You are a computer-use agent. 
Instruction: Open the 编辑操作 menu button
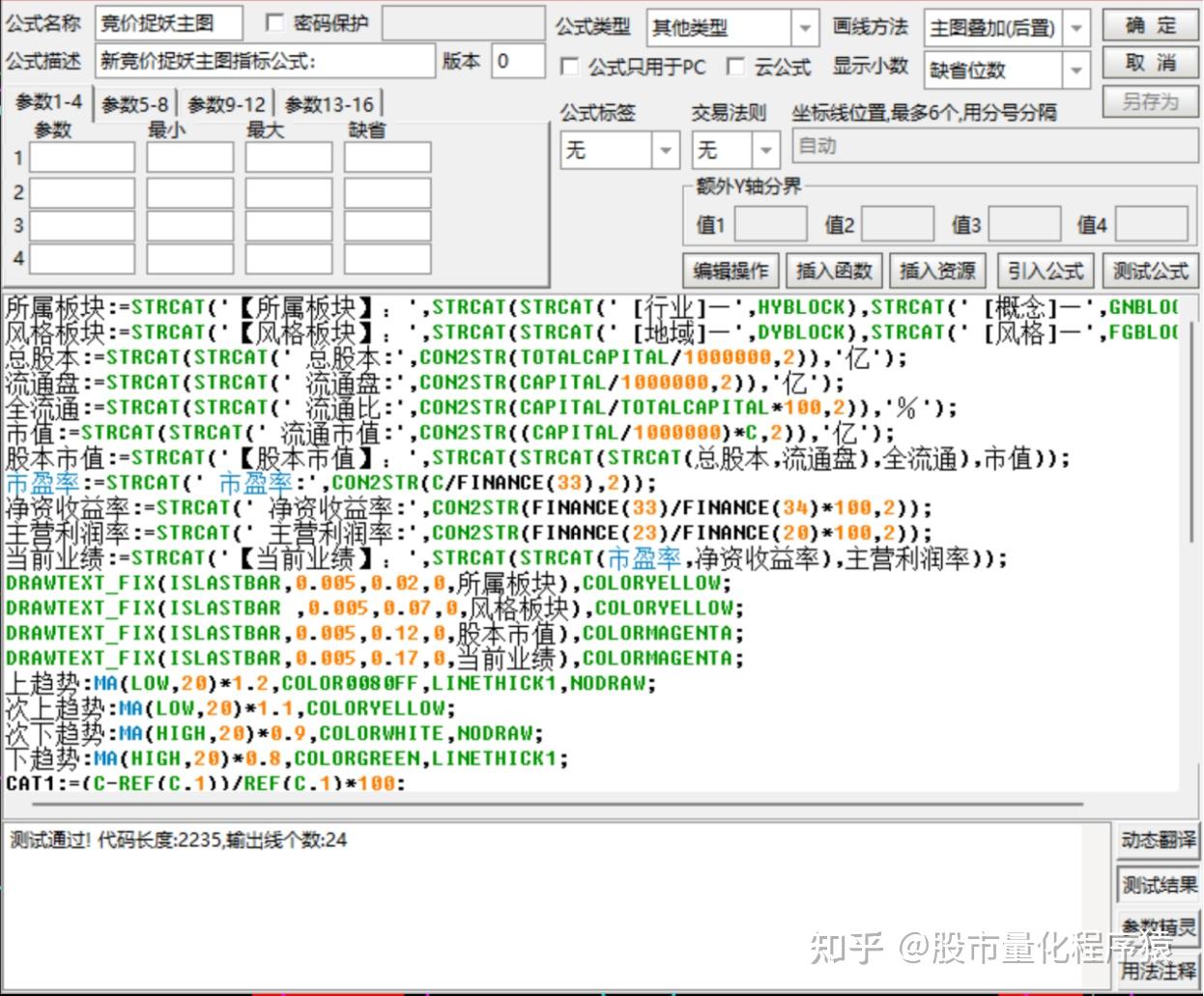pos(731,271)
